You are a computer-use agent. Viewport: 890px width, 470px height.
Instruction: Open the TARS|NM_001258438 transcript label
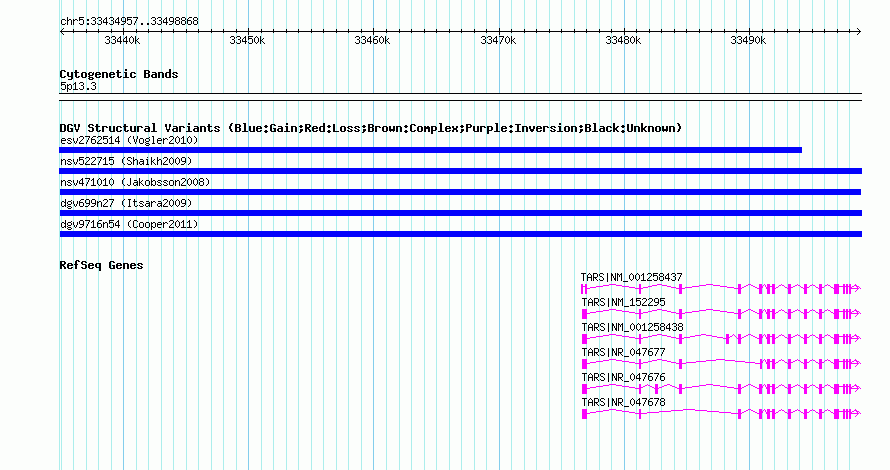pyautogui.click(x=632, y=327)
